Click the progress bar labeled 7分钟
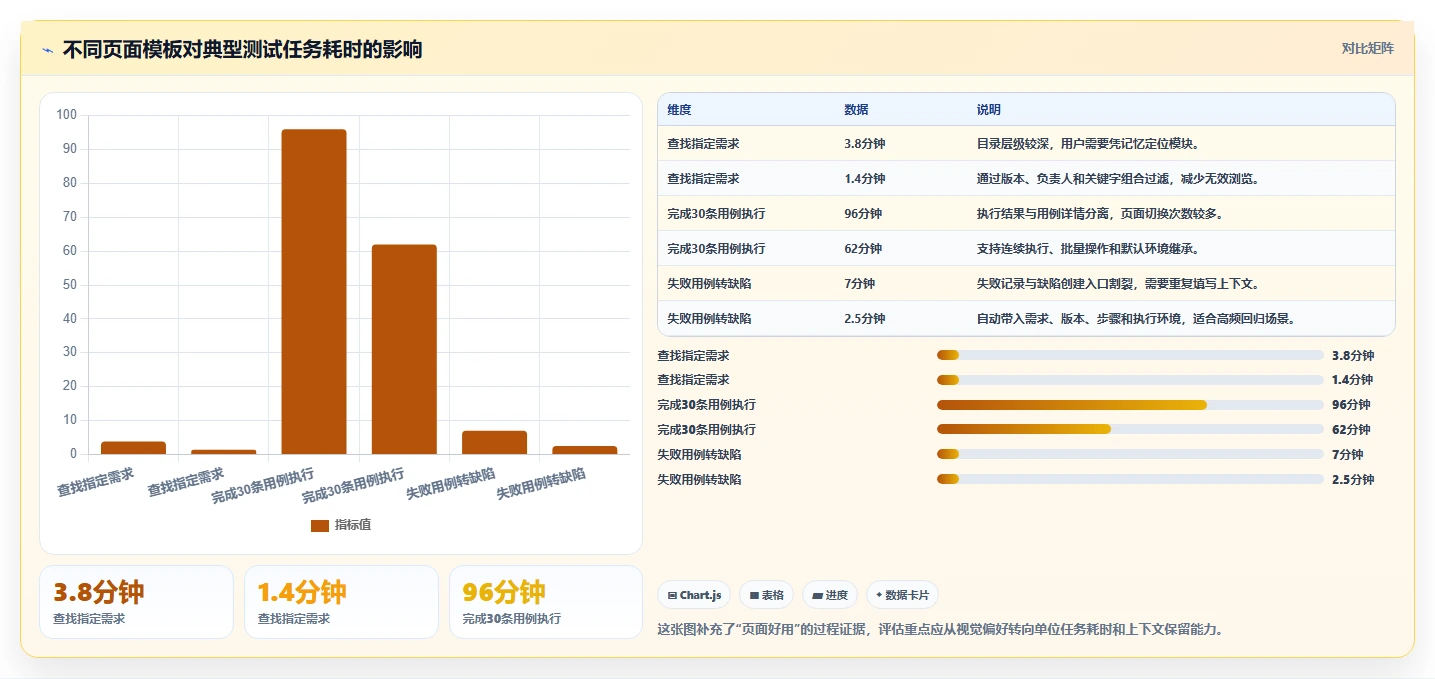Screen dimensions: 1435x679 [x=1130, y=454]
